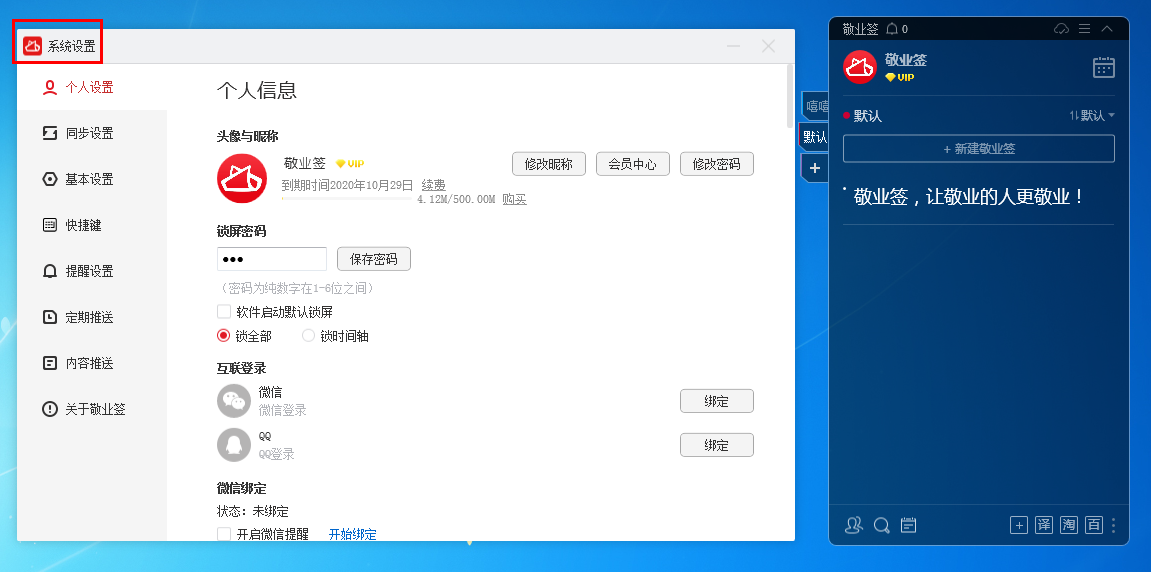1151x572 pixels.
Task: Open the hamburger menu in 敬业签 panel
Action: pyautogui.click(x=1084, y=29)
